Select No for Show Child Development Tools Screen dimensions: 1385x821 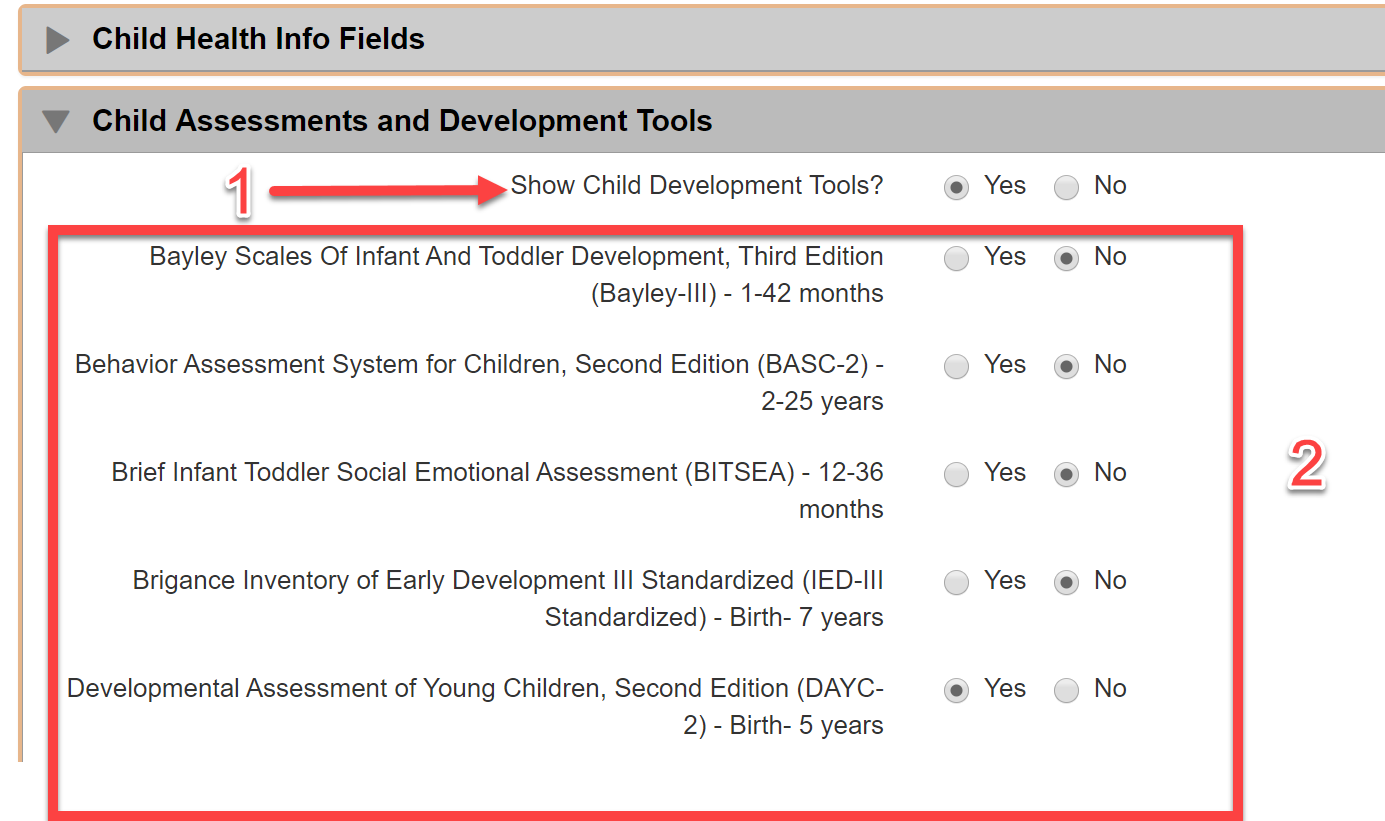(1067, 187)
